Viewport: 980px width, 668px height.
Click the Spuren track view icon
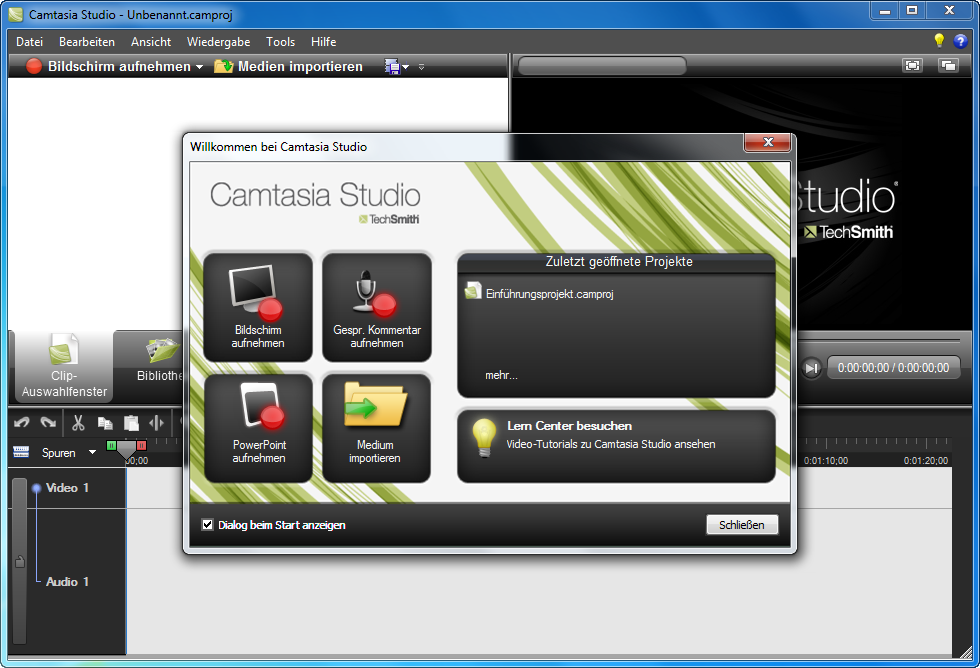(21, 452)
